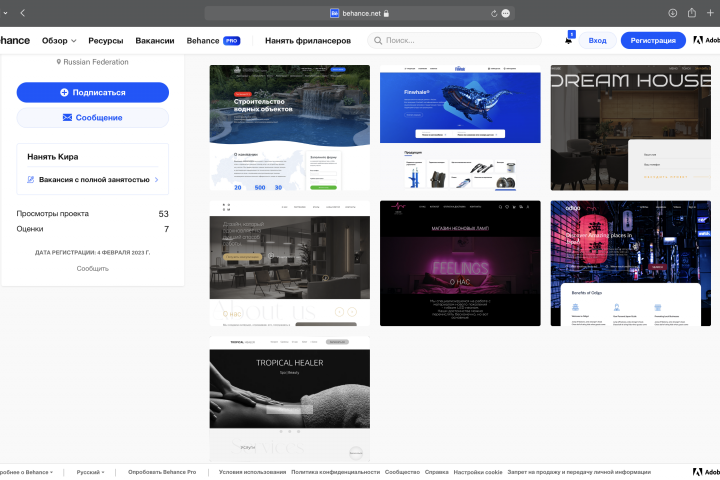
Task: Click the Safari back arrow icon
Action: [22, 13]
